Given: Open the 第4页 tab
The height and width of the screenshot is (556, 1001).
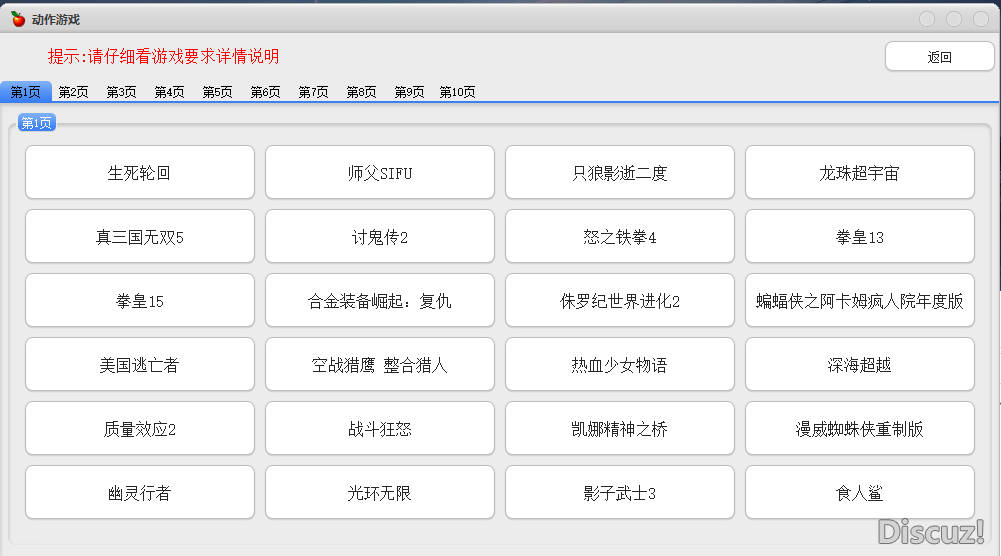Looking at the screenshot, I should 169,92.
